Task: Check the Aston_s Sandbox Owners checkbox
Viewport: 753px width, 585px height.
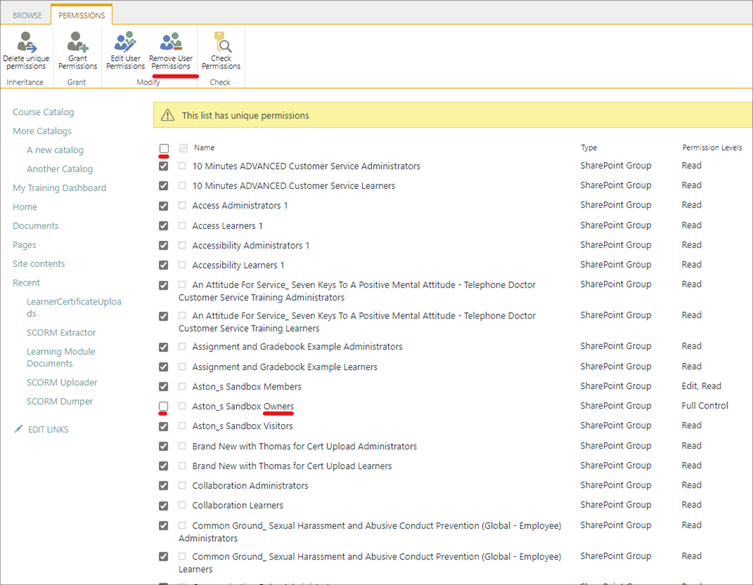Action: coord(164,406)
